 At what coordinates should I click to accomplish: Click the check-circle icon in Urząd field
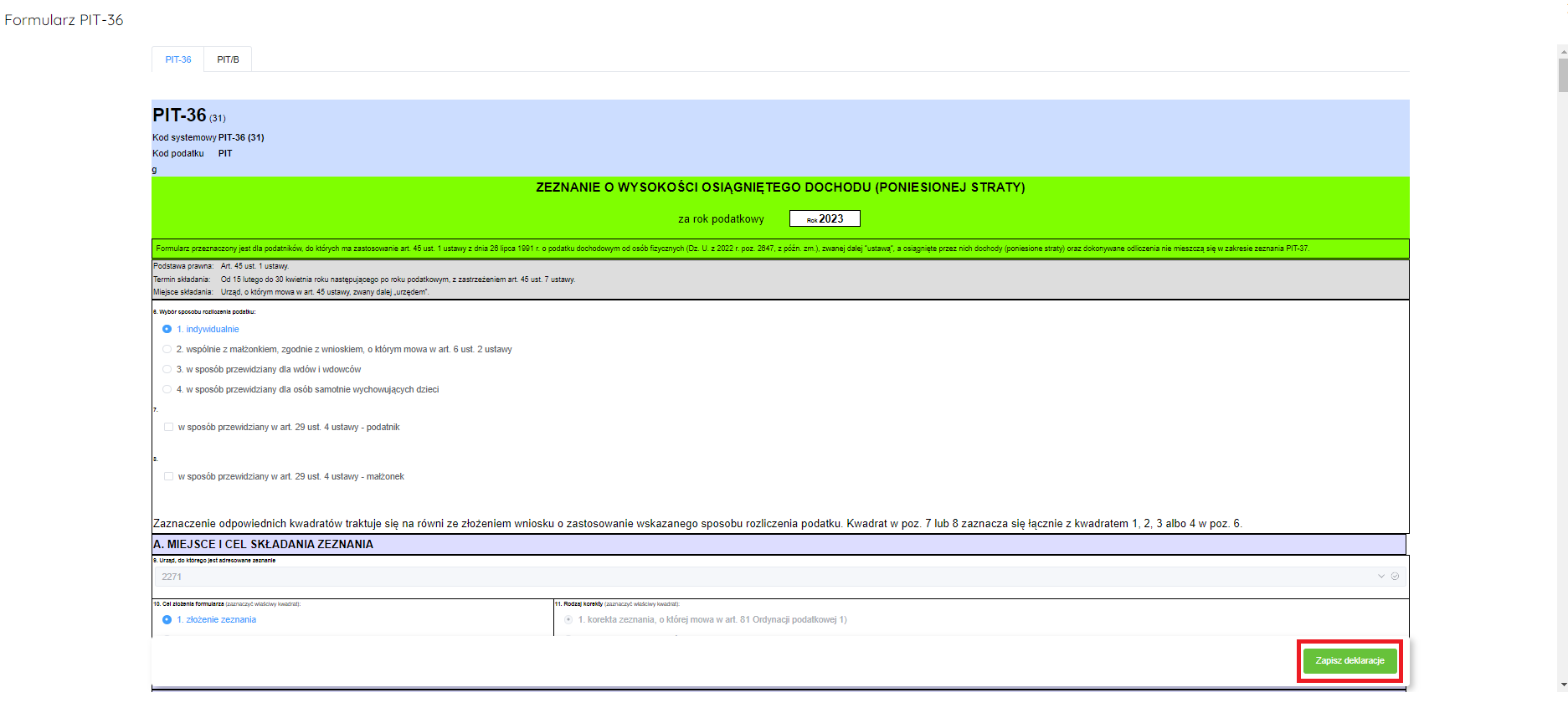click(1395, 577)
